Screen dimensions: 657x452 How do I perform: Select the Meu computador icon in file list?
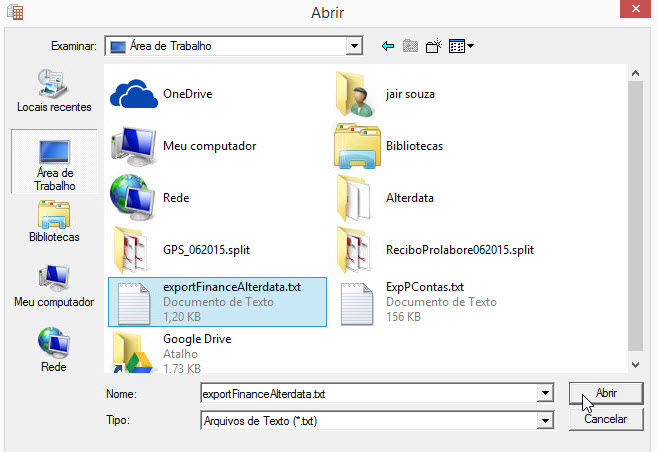(133, 146)
